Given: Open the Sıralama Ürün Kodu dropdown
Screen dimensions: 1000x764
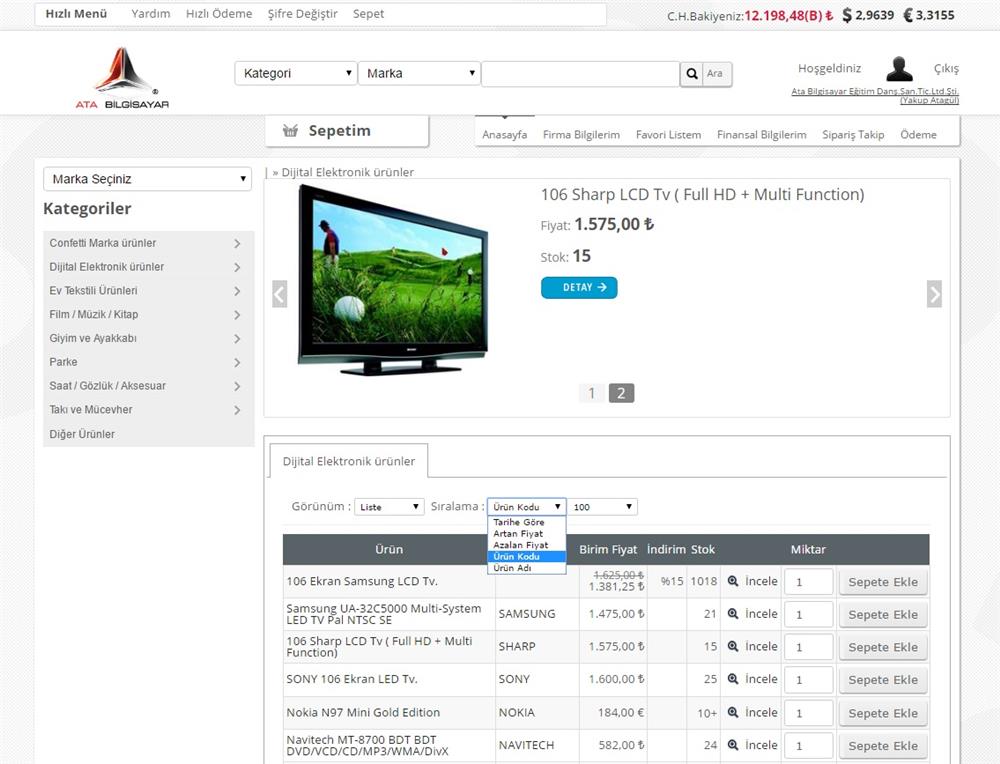Looking at the screenshot, I should coord(527,507).
